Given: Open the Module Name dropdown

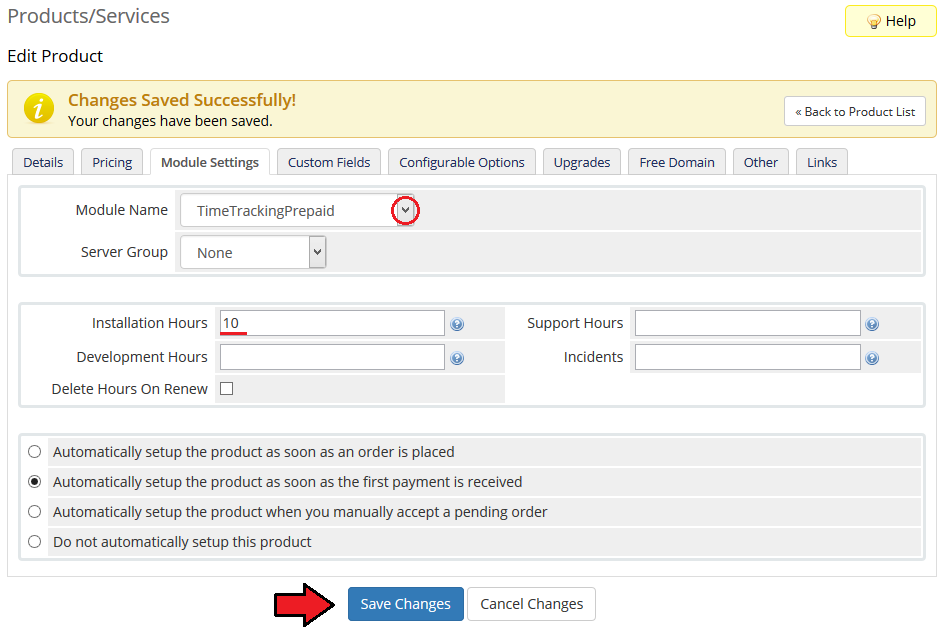Looking at the screenshot, I should pyautogui.click(x=297, y=211).
